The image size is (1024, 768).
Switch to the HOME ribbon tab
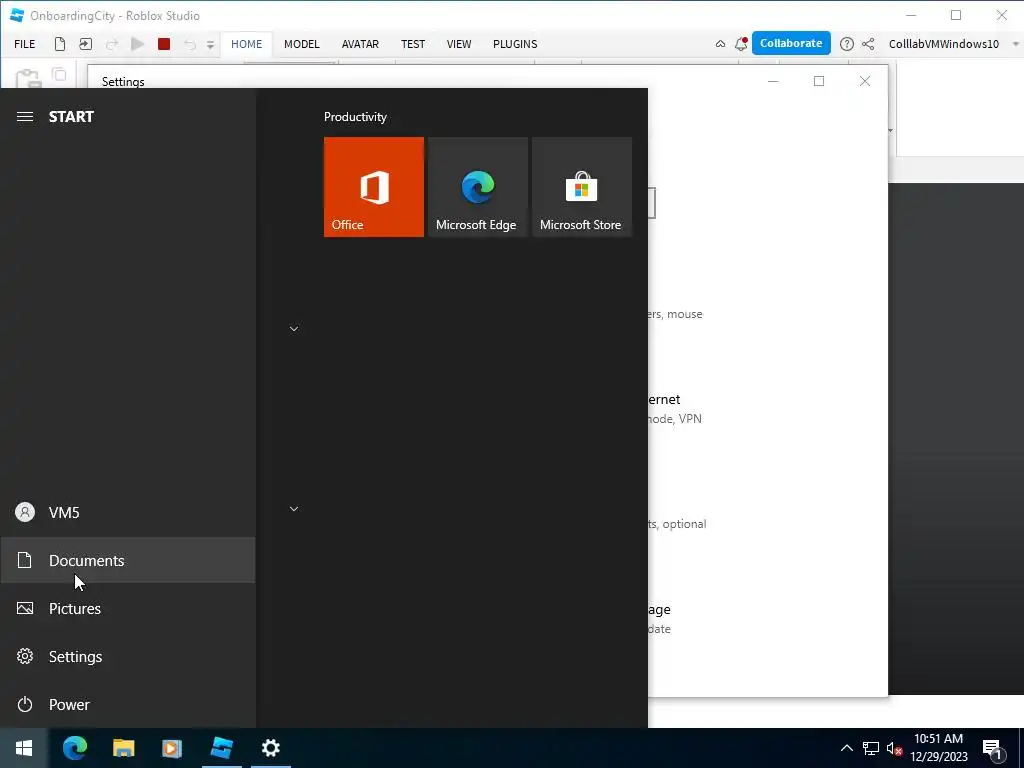[x=246, y=44]
